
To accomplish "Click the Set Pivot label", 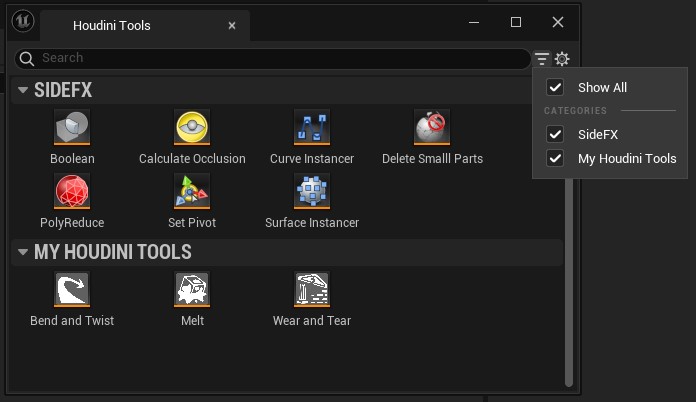I will [x=192, y=223].
